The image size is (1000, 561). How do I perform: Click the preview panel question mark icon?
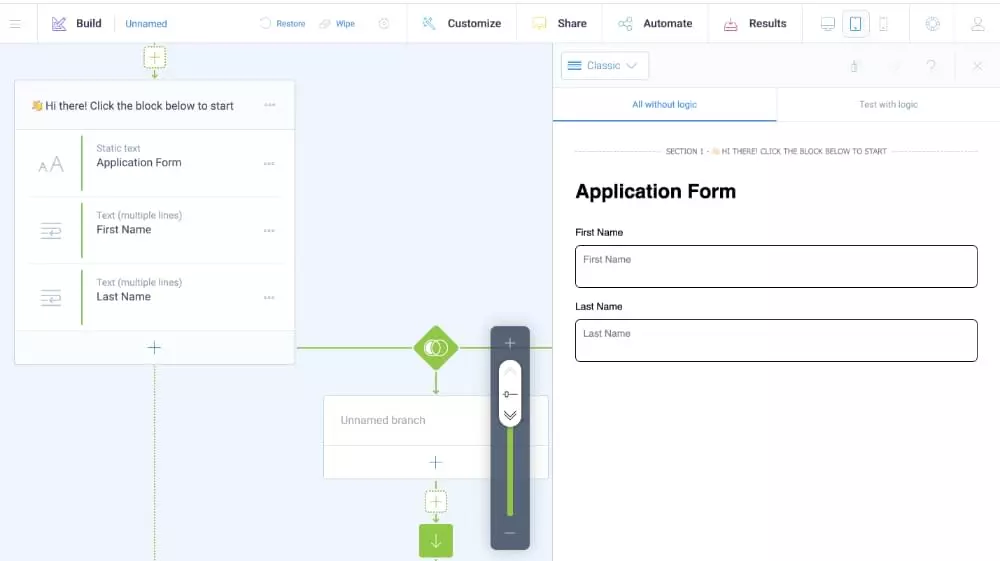[931, 66]
